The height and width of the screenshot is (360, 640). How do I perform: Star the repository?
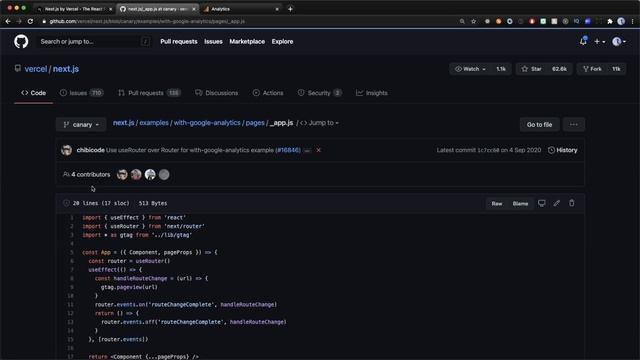pos(531,69)
